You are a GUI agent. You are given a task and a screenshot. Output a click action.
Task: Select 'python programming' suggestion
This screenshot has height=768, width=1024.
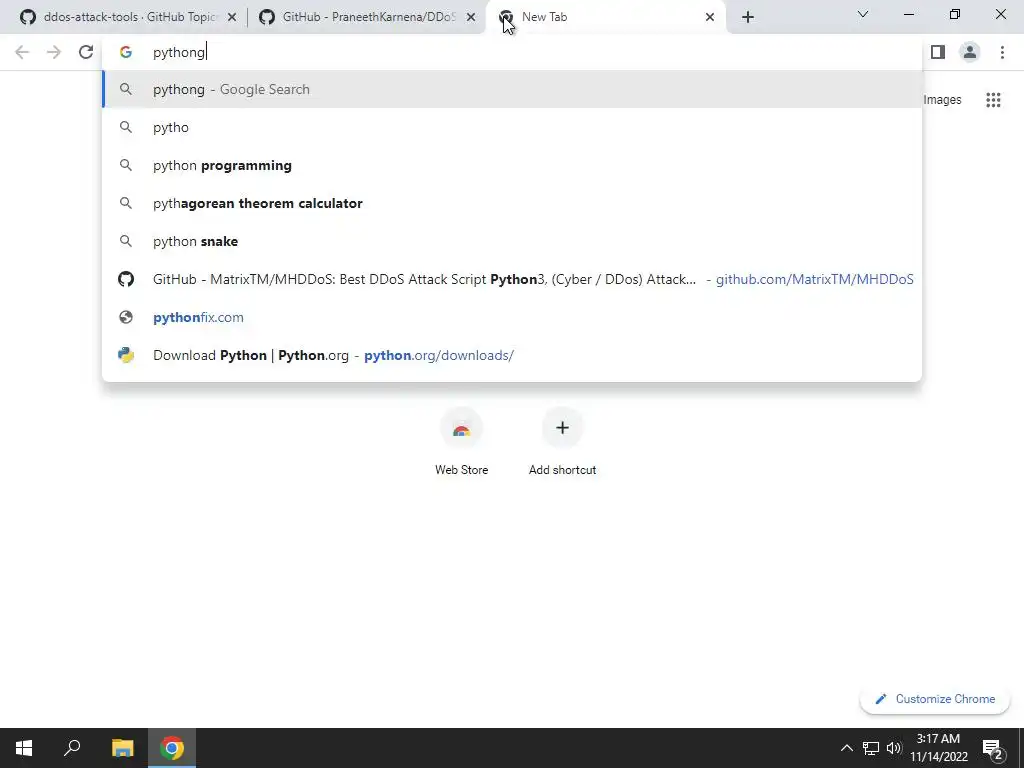(x=512, y=165)
